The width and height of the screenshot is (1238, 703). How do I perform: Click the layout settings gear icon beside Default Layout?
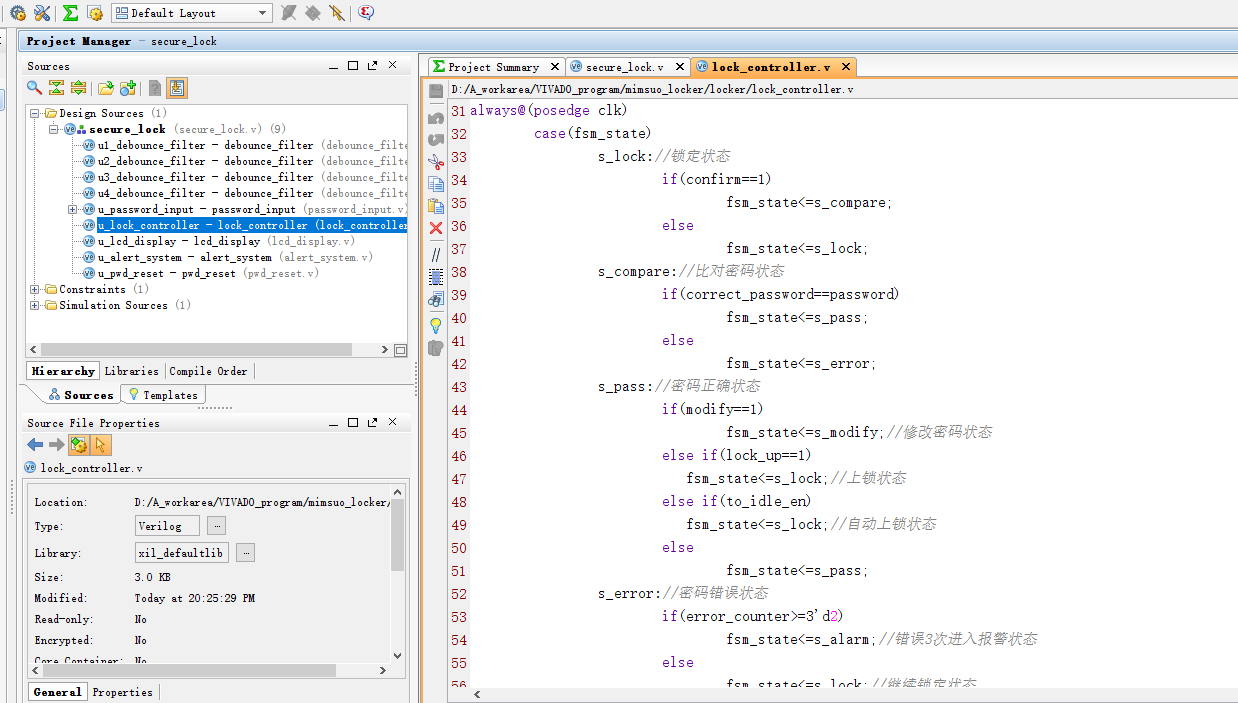(95, 13)
